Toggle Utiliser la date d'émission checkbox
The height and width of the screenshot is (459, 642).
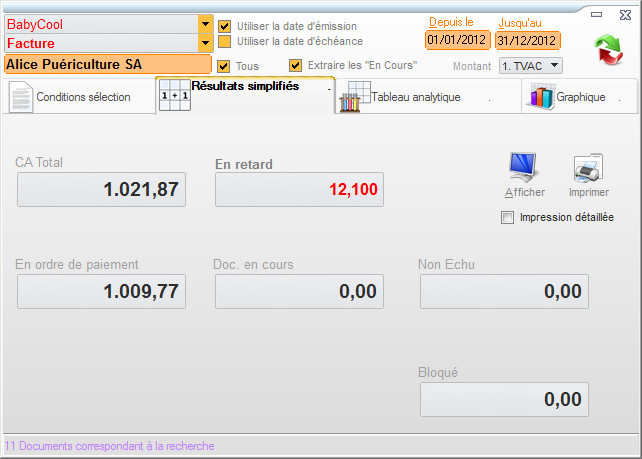(225, 26)
